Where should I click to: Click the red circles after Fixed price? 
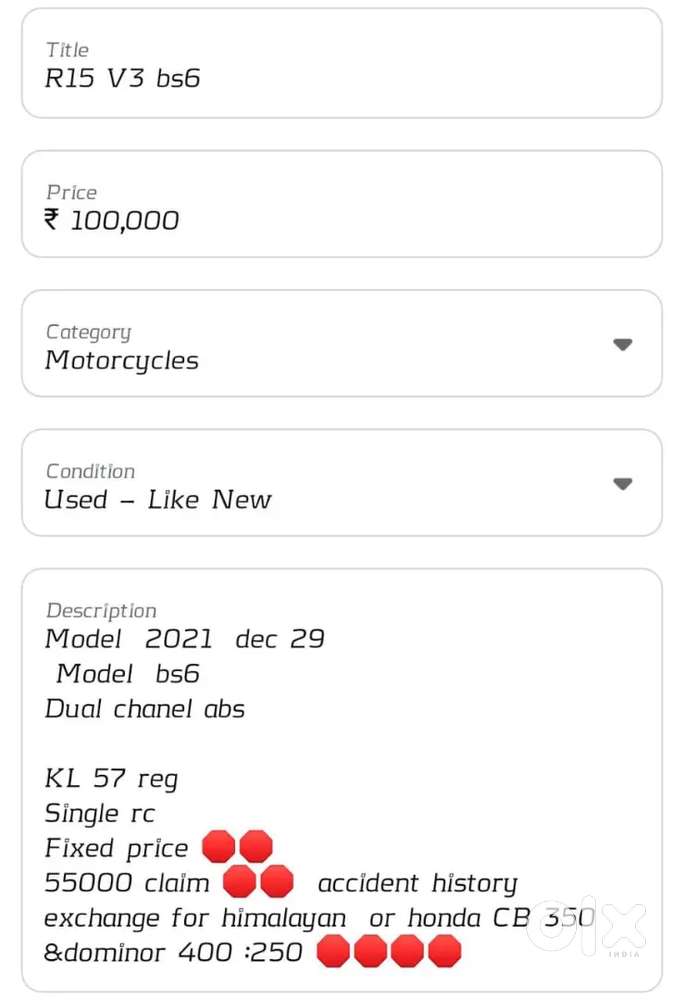pos(237,847)
